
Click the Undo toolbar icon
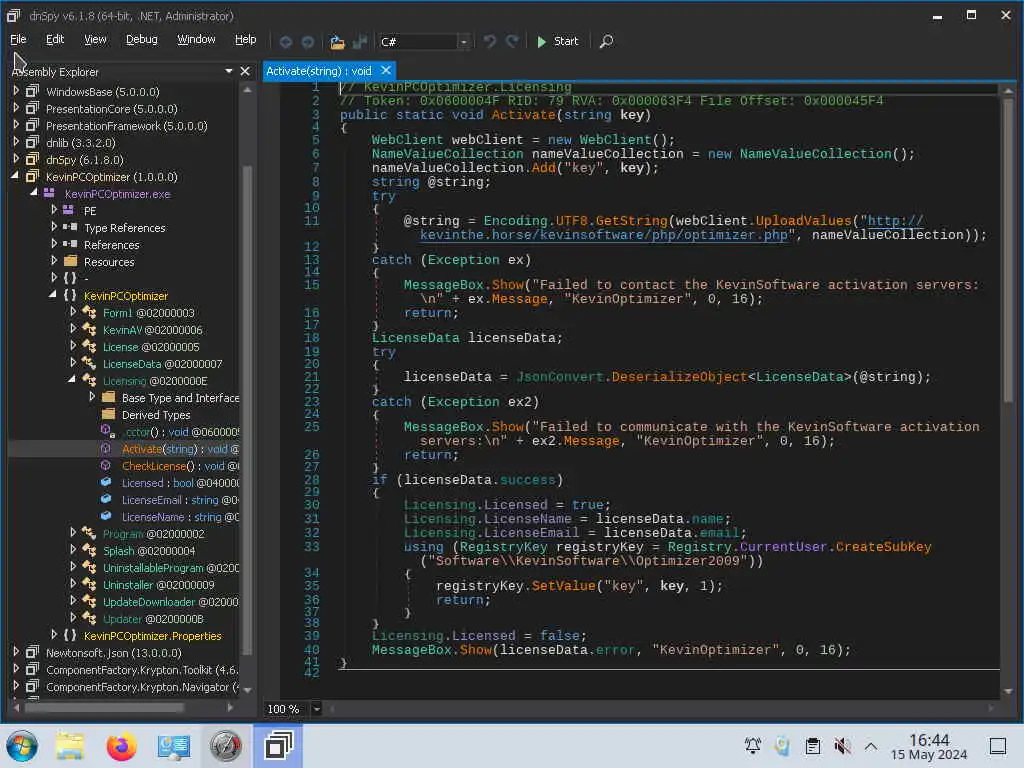[490, 41]
